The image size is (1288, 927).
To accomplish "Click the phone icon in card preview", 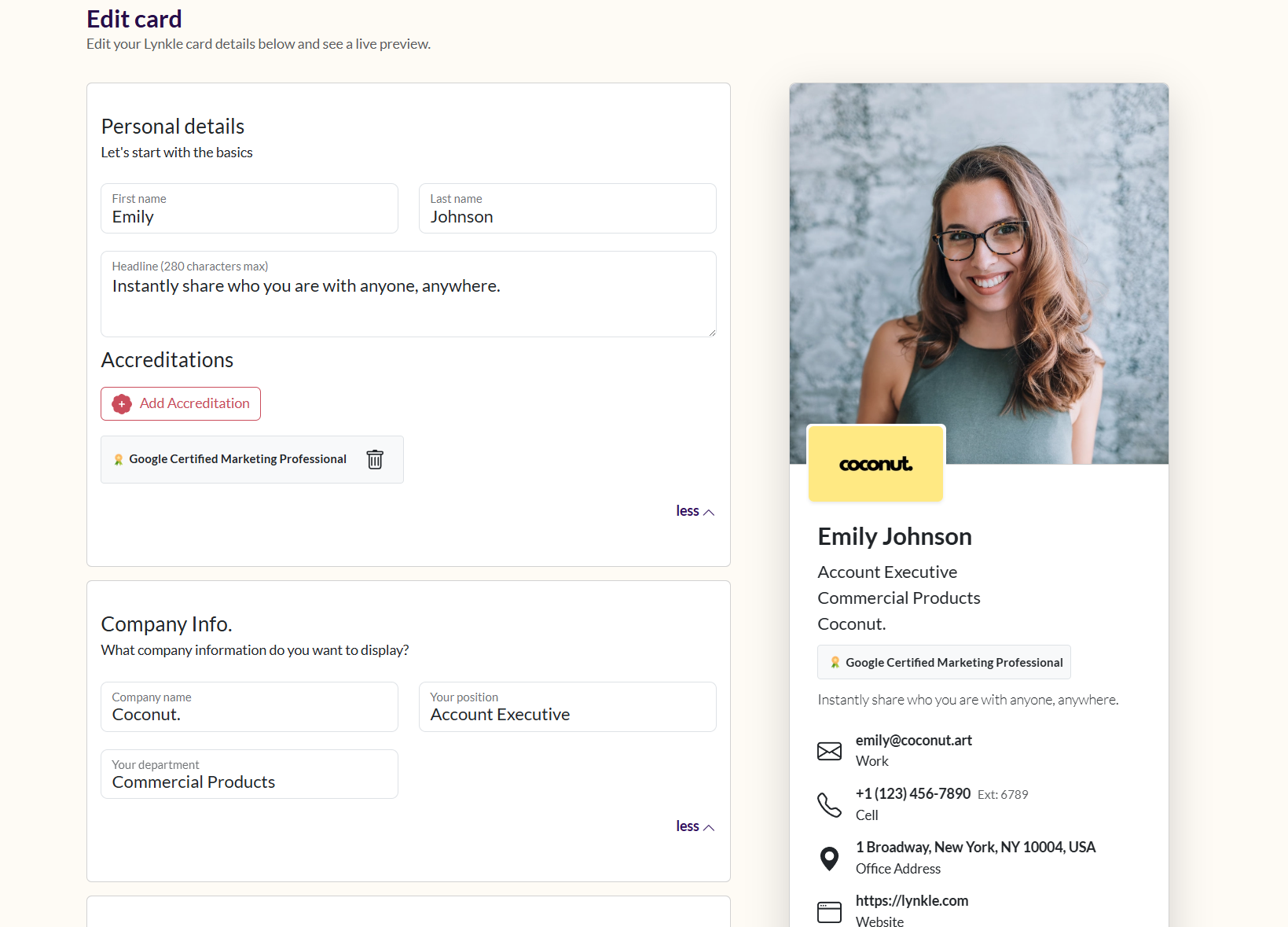I will [829, 804].
